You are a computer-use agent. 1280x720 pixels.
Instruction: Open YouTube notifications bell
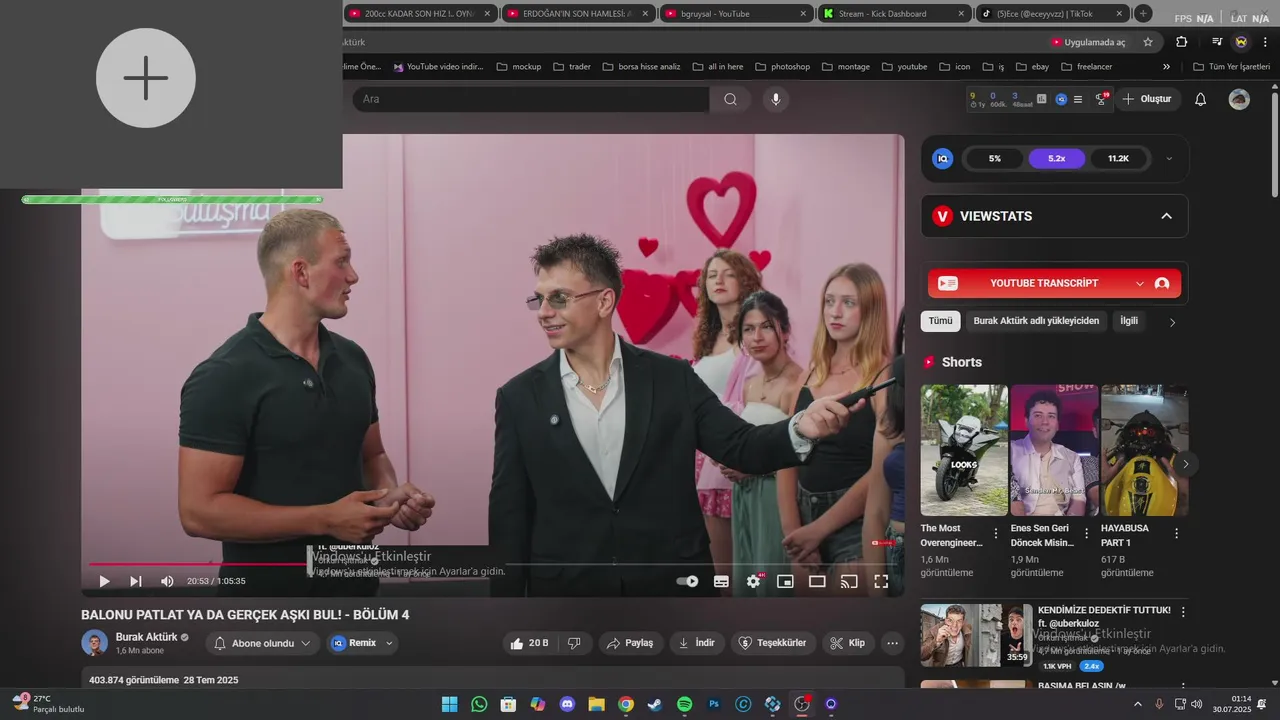[1201, 99]
